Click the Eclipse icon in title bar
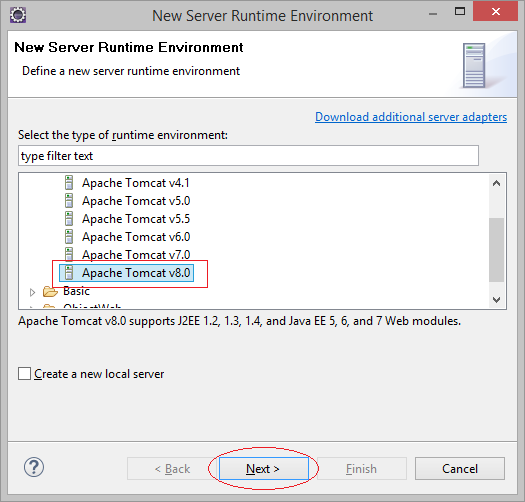This screenshot has width=525, height=502. tap(18, 15)
